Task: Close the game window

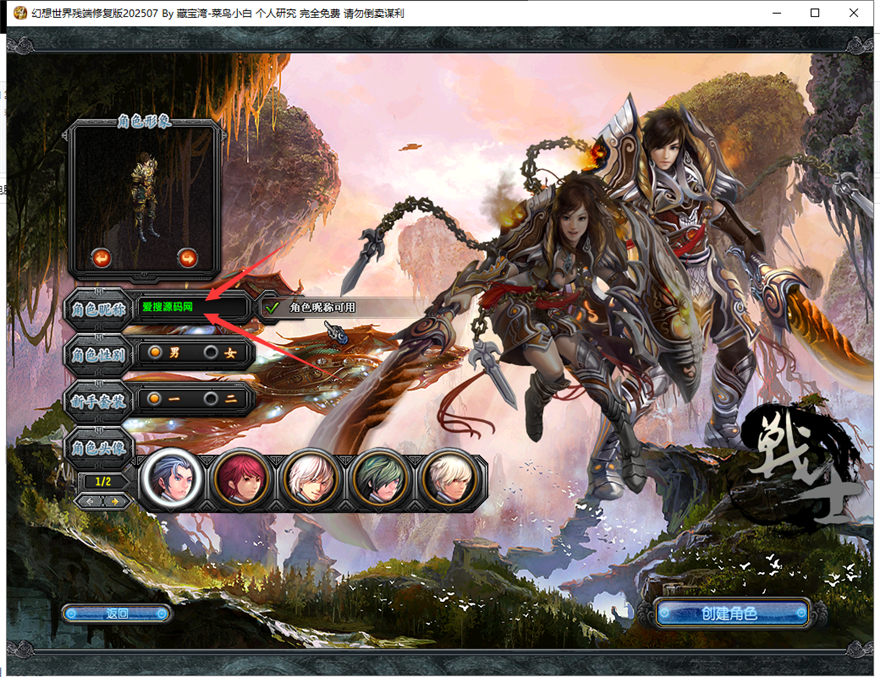Action: point(854,12)
